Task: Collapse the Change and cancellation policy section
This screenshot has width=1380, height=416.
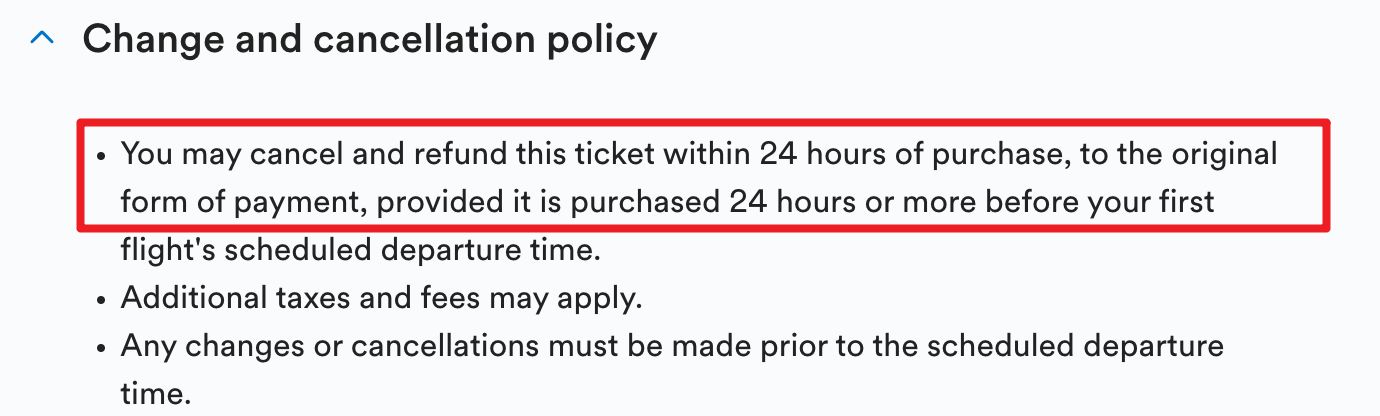Action: point(42,40)
